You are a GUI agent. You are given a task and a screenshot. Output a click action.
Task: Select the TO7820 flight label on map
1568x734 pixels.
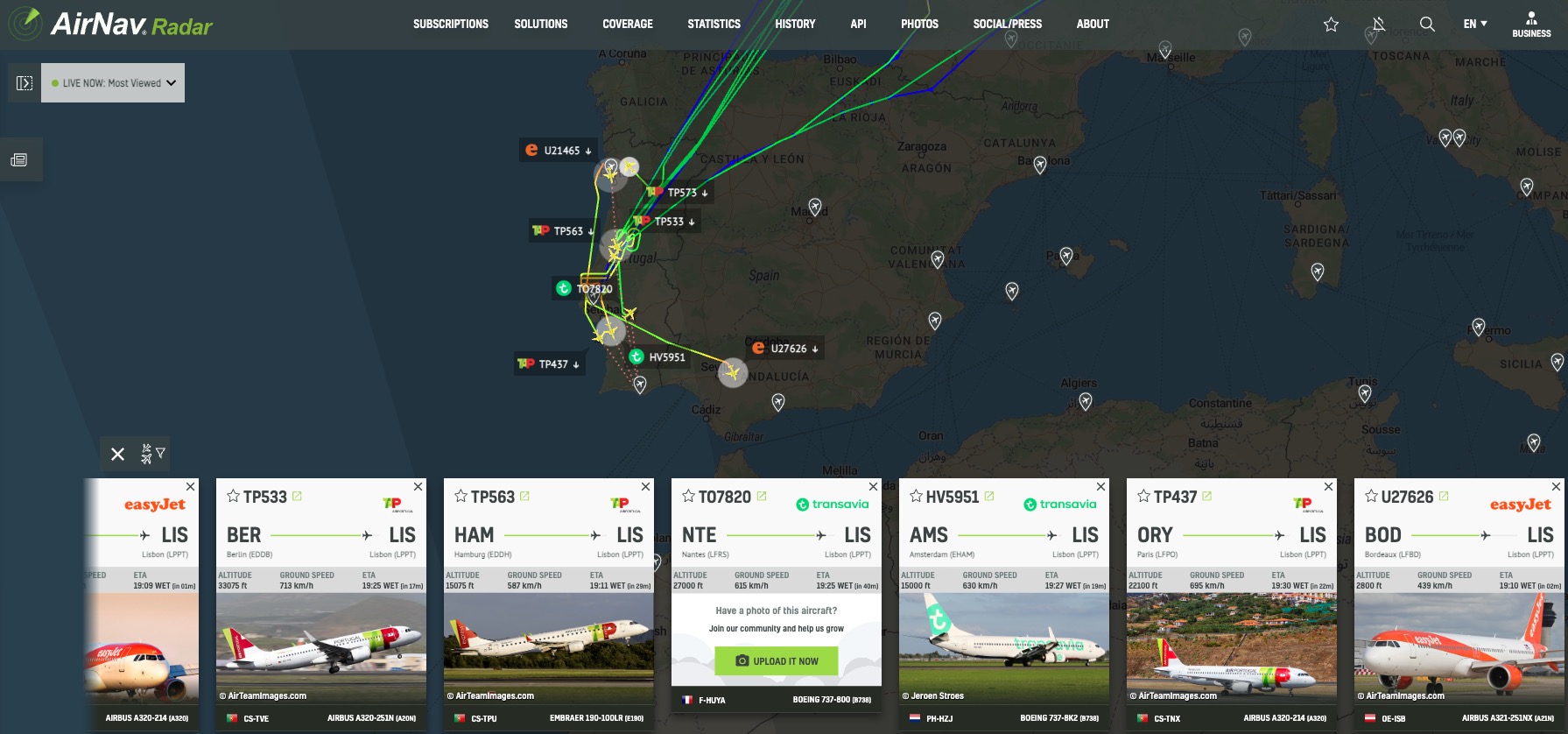pyautogui.click(x=585, y=288)
